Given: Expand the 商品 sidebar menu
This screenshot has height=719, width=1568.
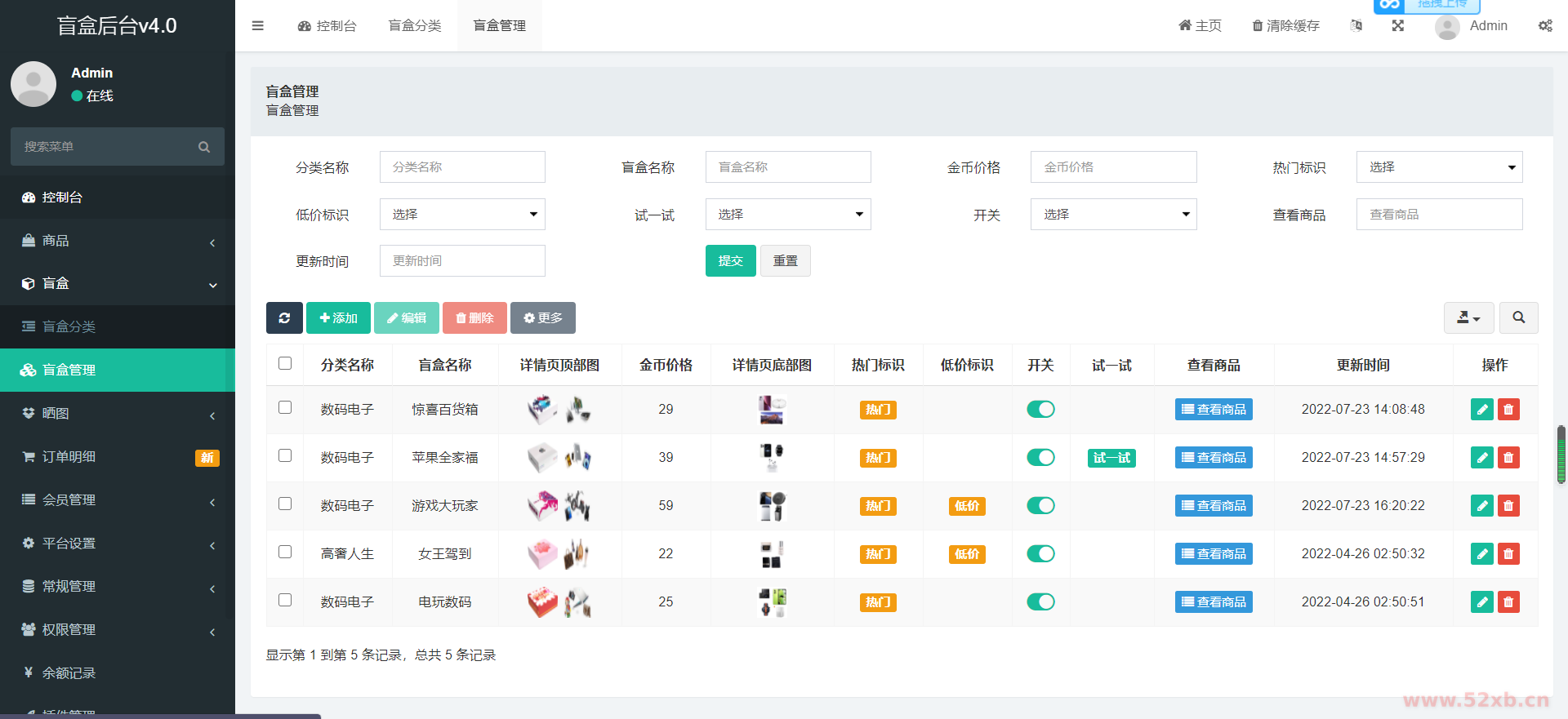Looking at the screenshot, I should click(x=118, y=241).
